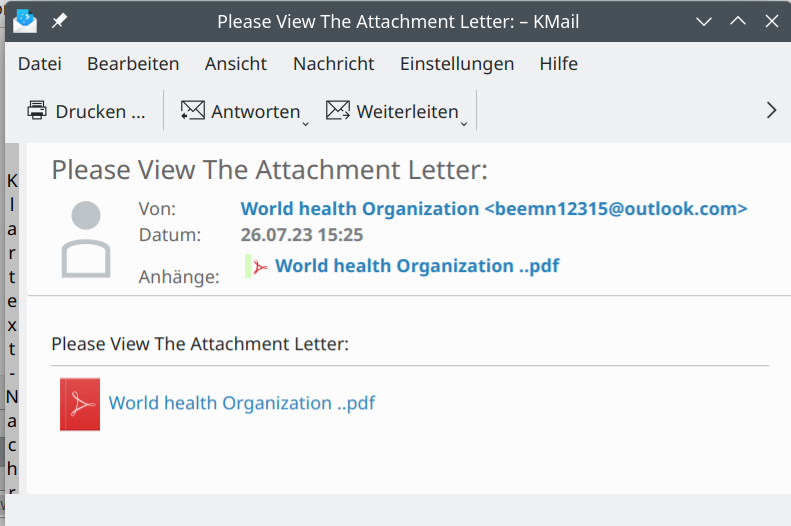Open the Nachricht menu

(333, 64)
